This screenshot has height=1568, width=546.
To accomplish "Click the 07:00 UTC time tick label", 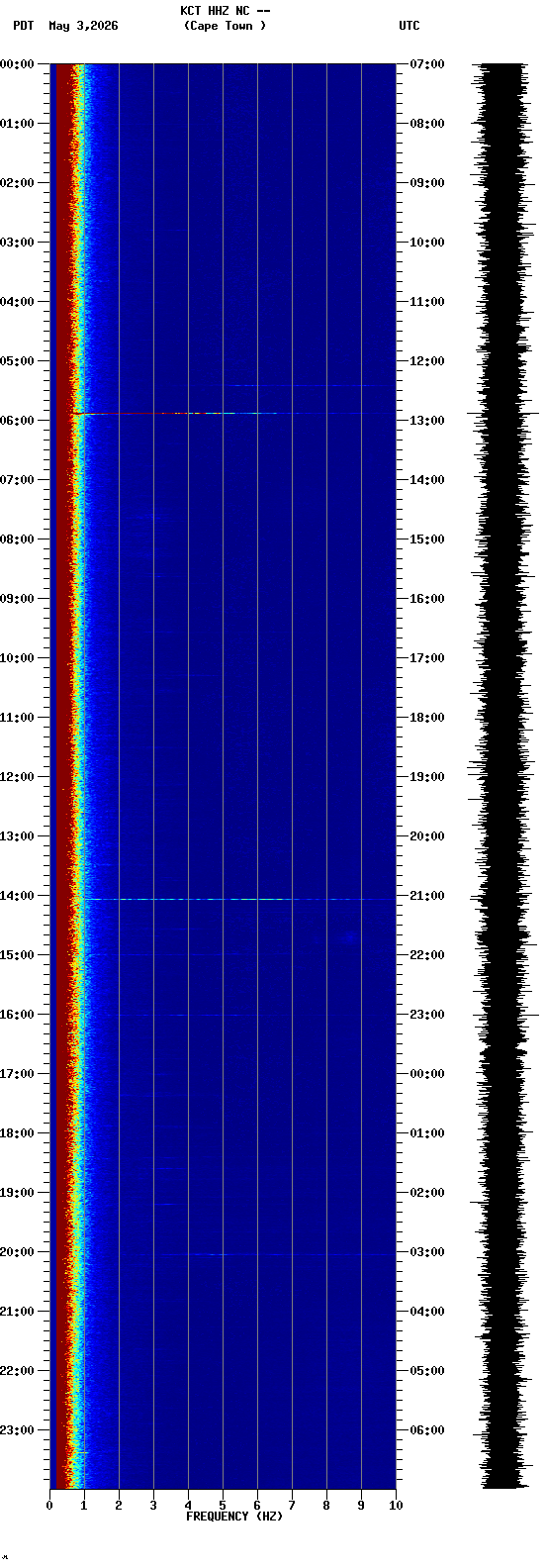I will point(427,64).
